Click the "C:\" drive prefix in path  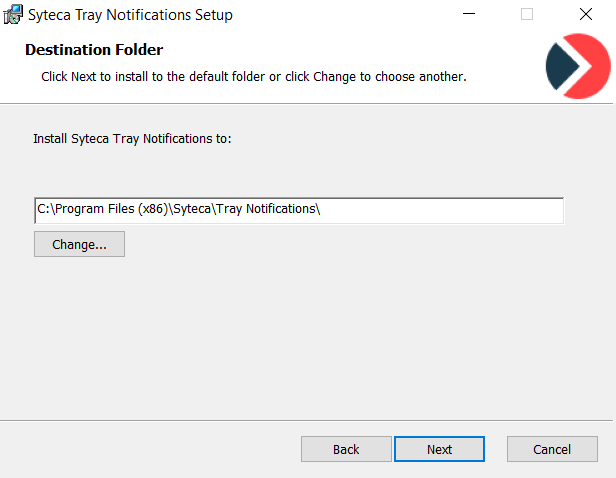[x=45, y=209]
